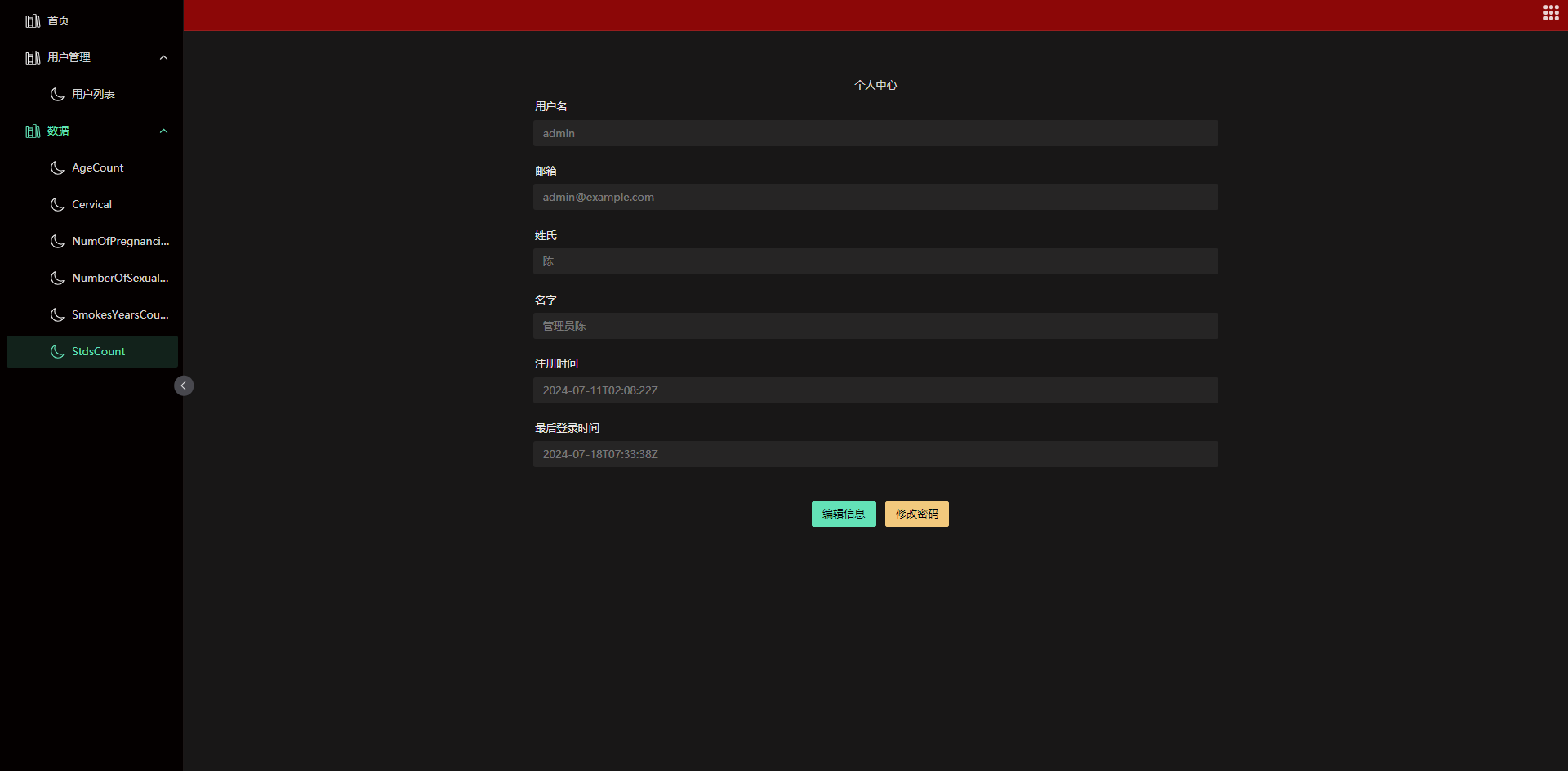Click the green 编辑信息 button
The height and width of the screenshot is (771, 1568).
click(x=844, y=514)
